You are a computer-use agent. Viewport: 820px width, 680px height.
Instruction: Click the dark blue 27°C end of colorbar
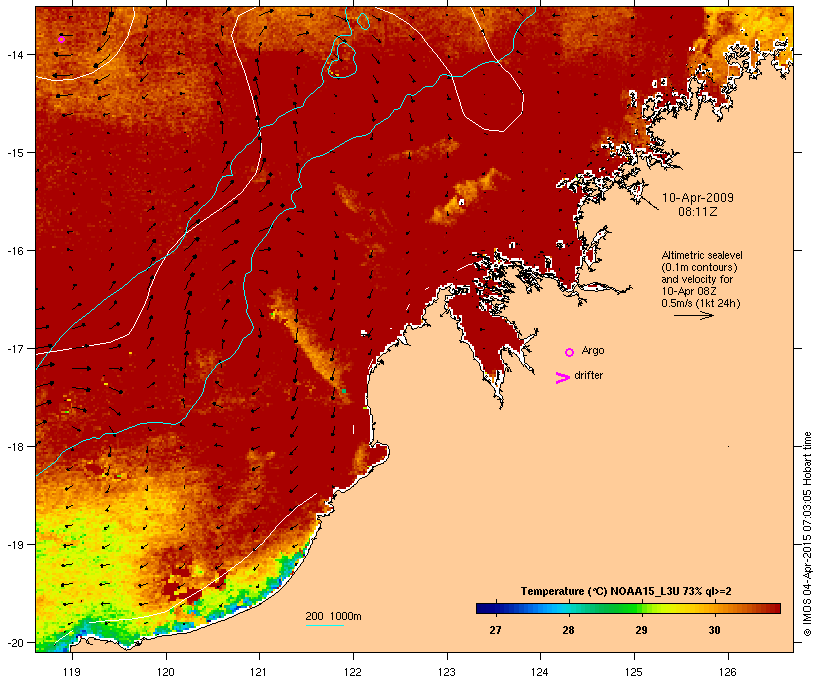tap(484, 608)
